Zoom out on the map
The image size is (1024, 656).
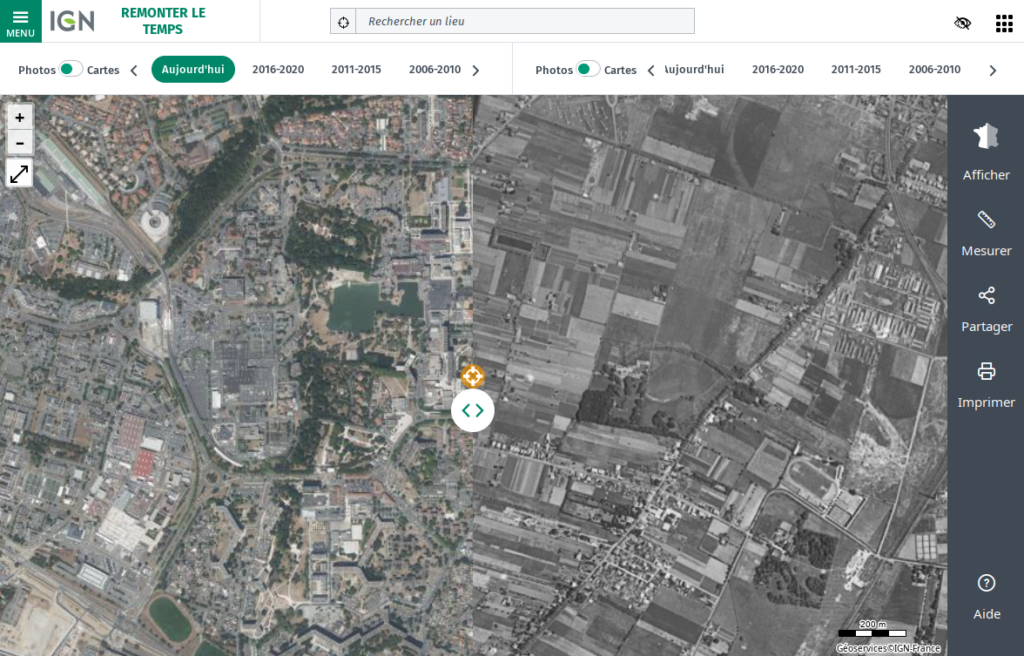click(19, 142)
